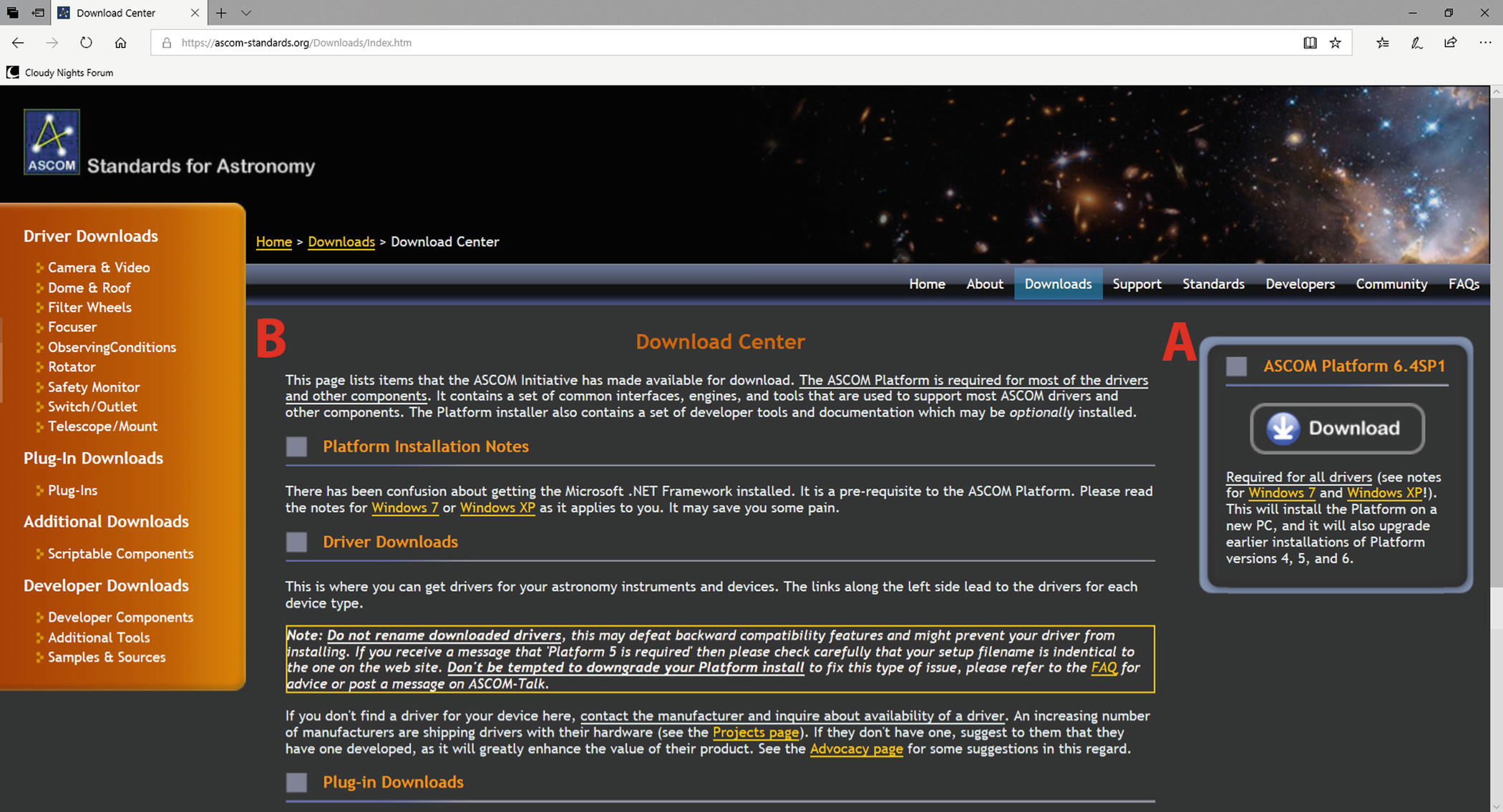Open ObservingConditions drivers link
The width and height of the screenshot is (1503, 812).
[x=112, y=347]
